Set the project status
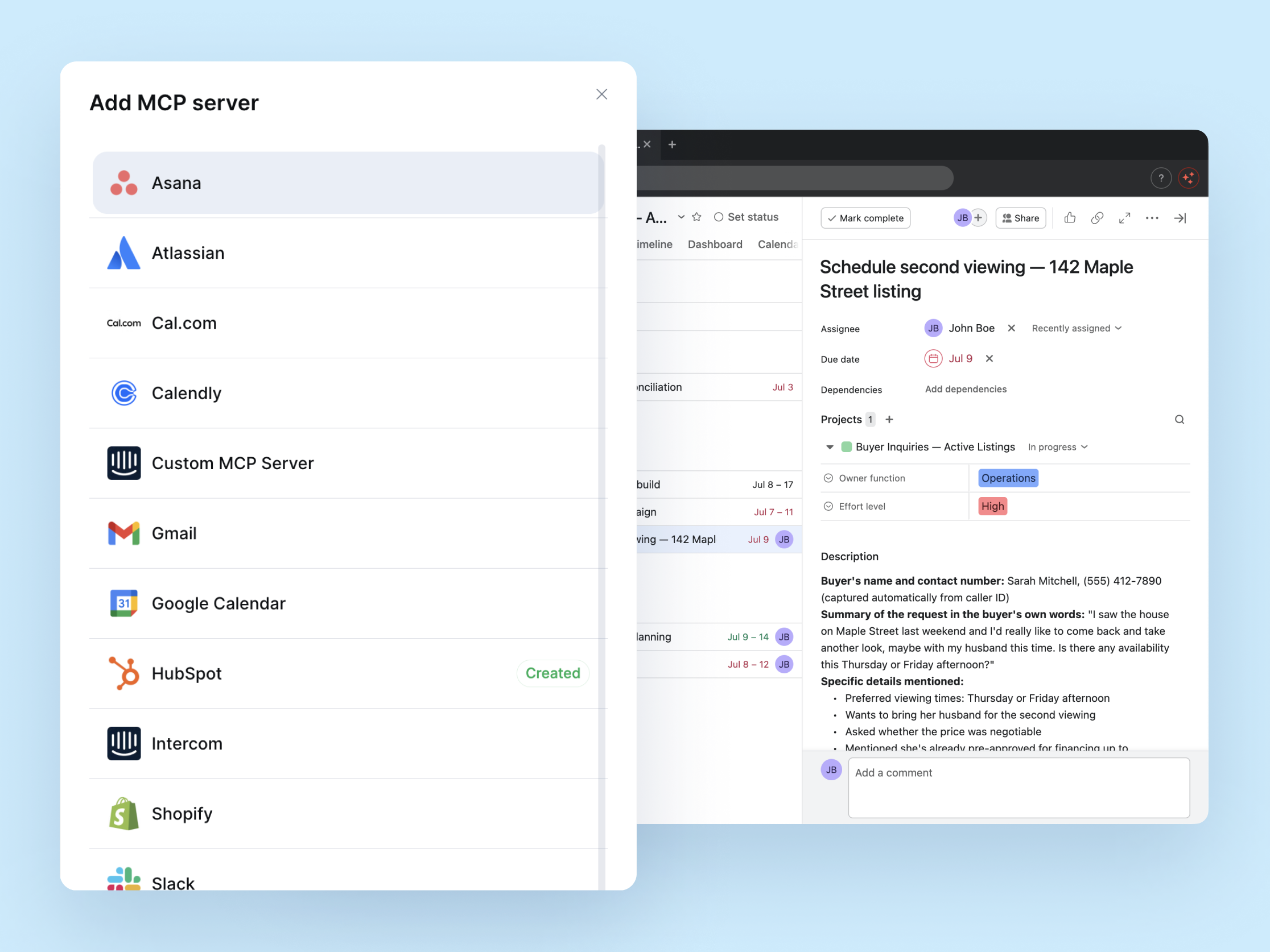 [x=746, y=217]
